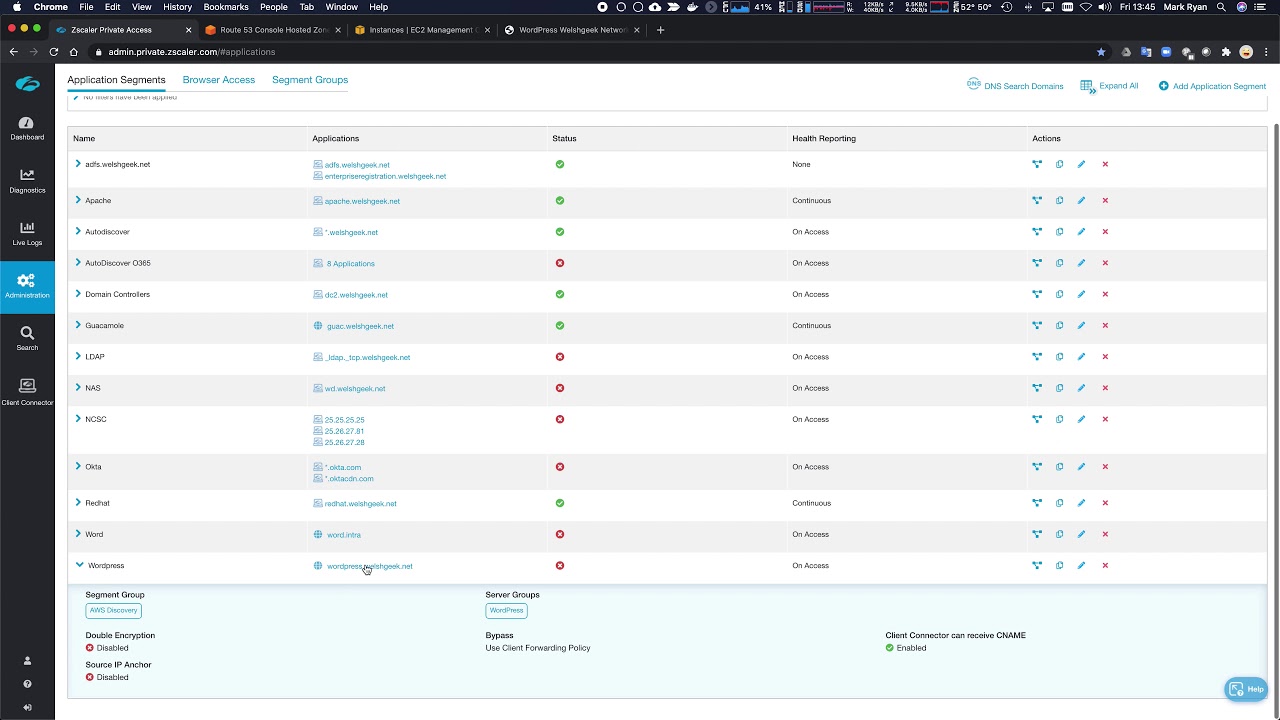The width and height of the screenshot is (1280, 720).
Task: Open the apache.welshgeek.net application link
Action: [362, 201]
